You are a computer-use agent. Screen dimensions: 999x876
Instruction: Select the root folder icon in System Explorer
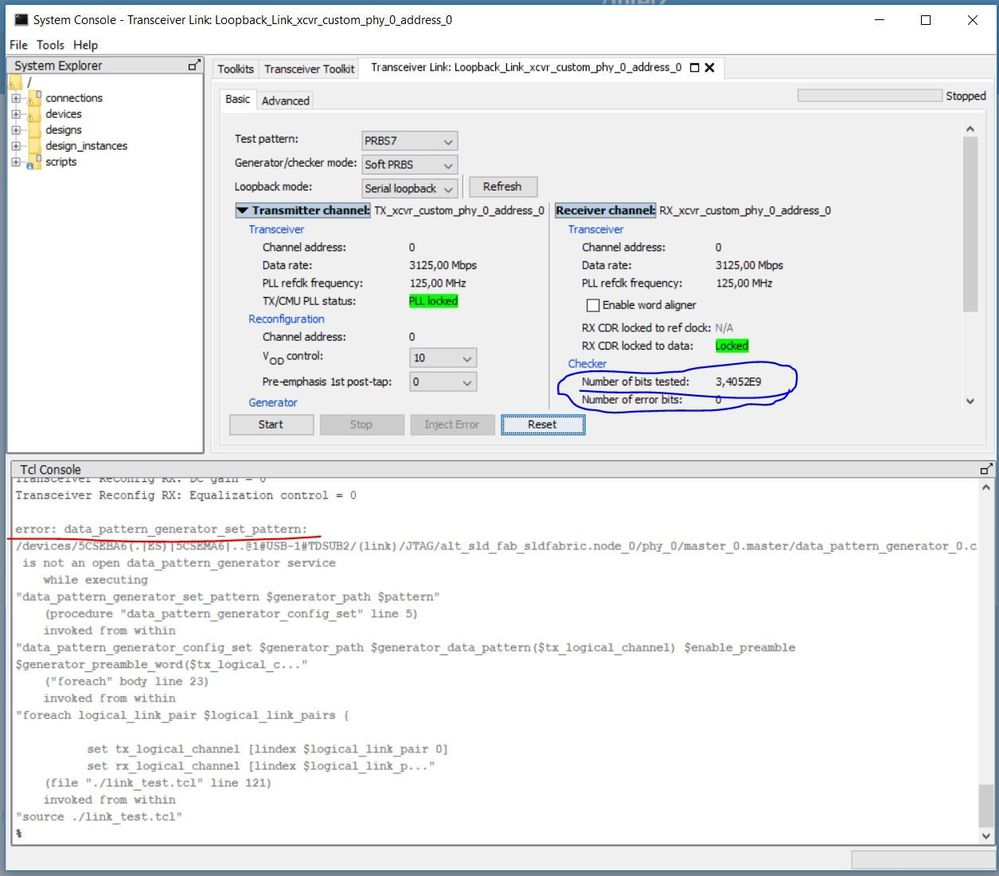click(16, 82)
